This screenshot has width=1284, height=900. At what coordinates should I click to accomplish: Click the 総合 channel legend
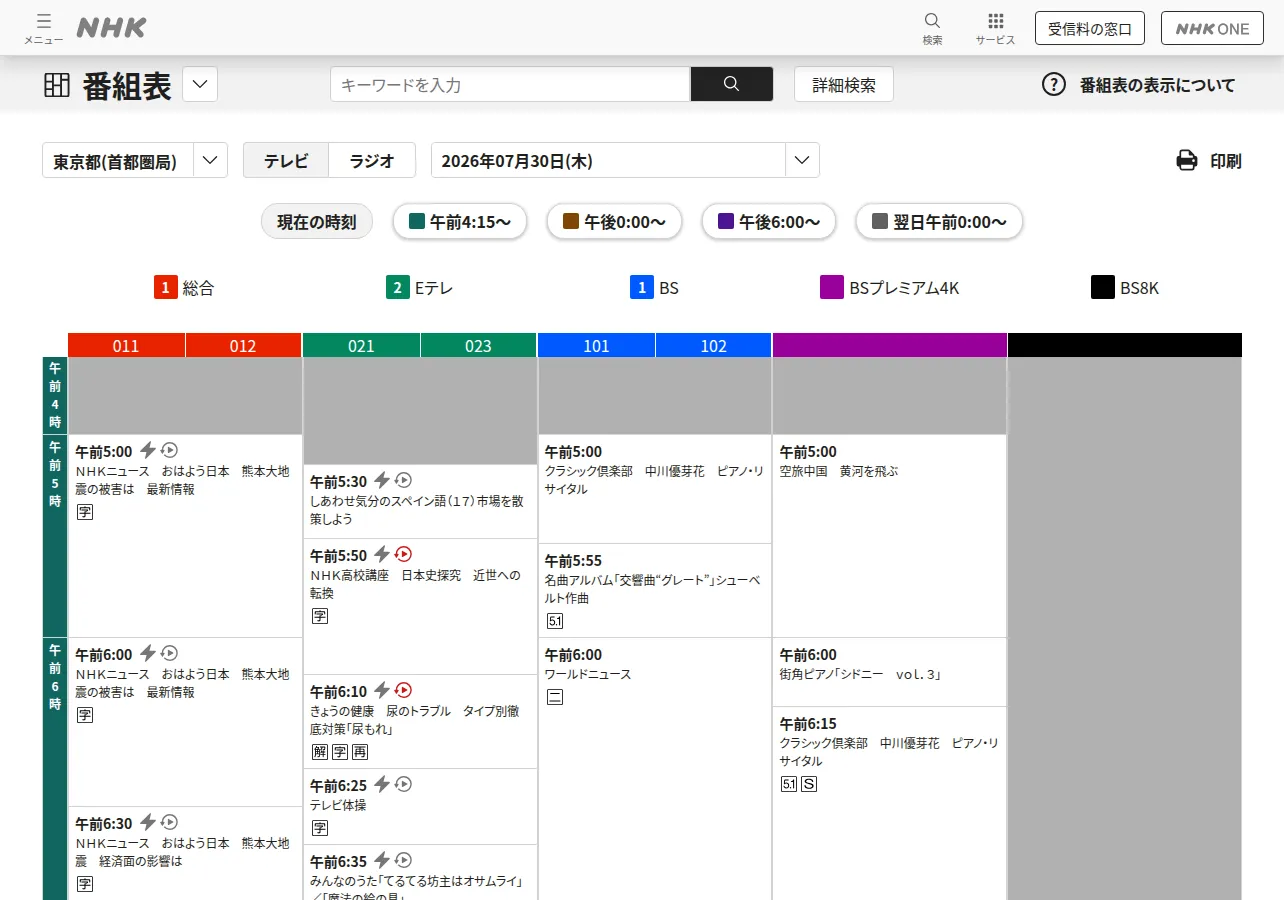(184, 288)
